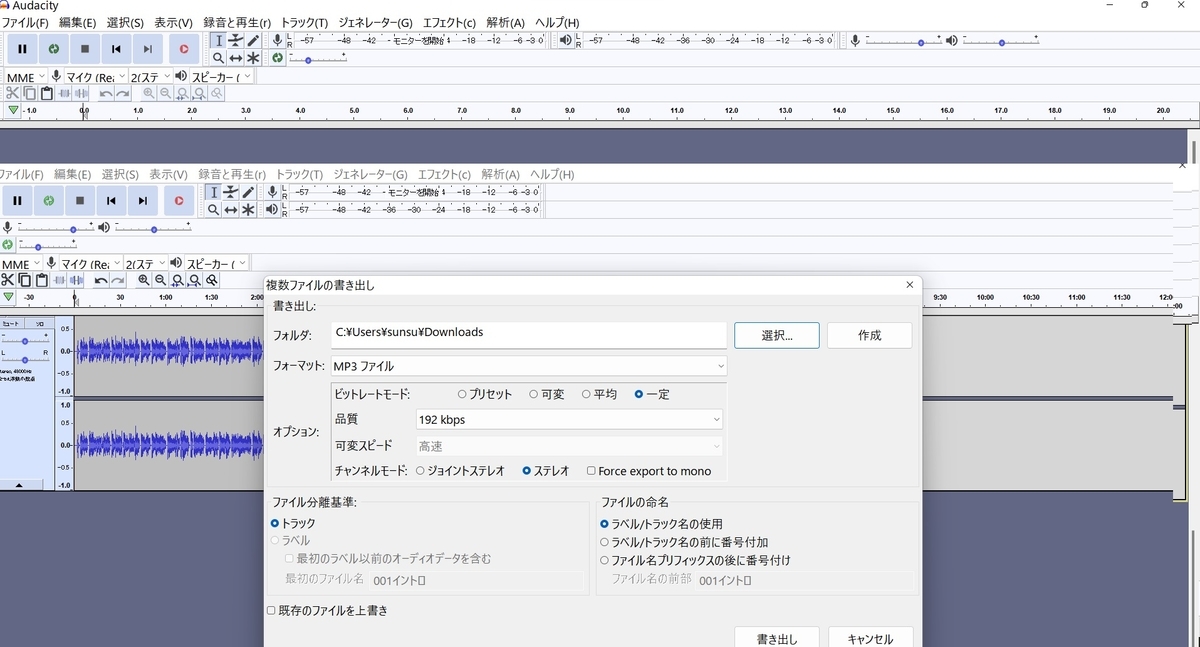The height and width of the screenshot is (647, 1200).
Task: Click the キャンセル button
Action: pyautogui.click(x=870, y=638)
